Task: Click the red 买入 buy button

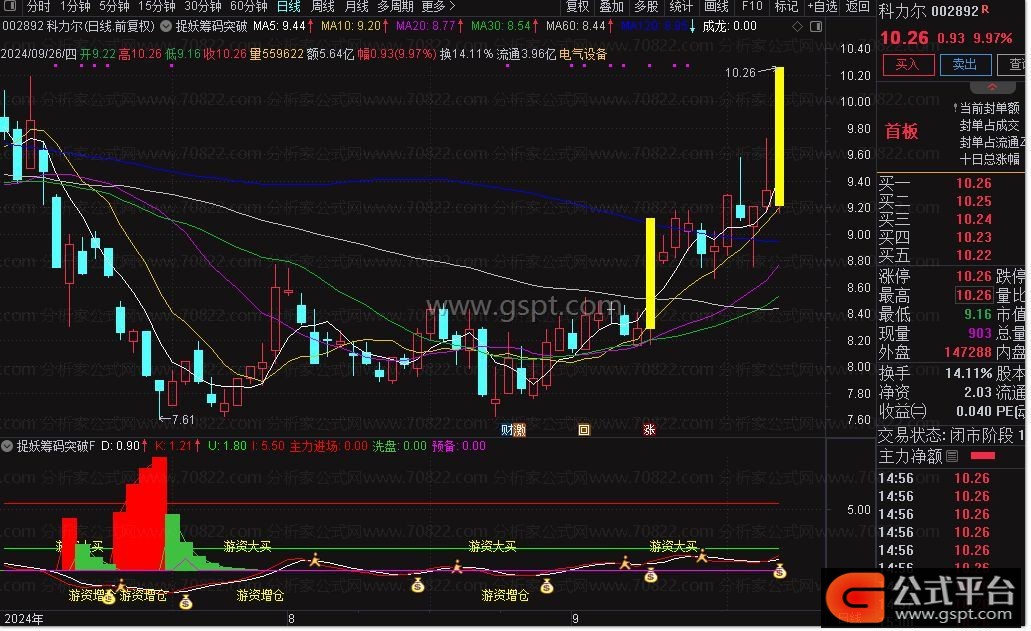Action: (908, 64)
